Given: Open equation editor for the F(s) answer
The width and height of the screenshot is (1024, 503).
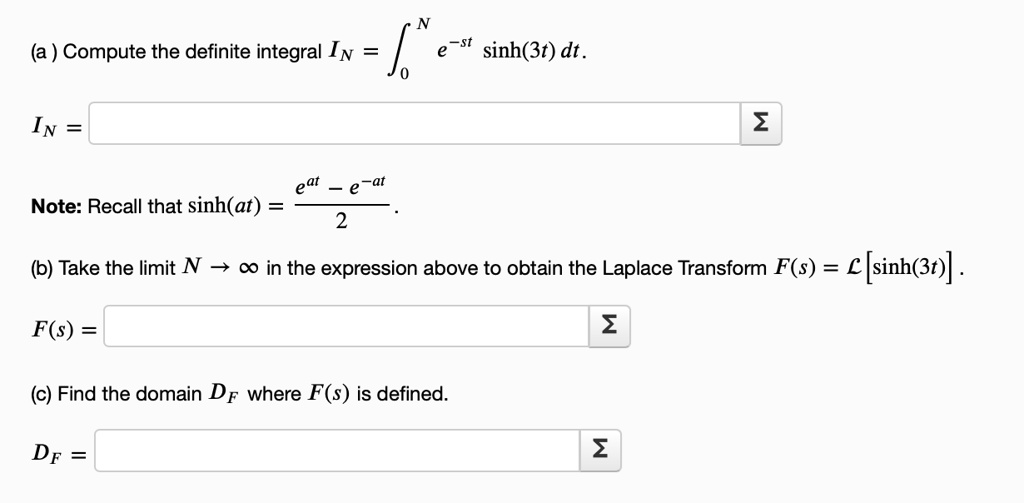Looking at the screenshot, I should pos(610,326).
